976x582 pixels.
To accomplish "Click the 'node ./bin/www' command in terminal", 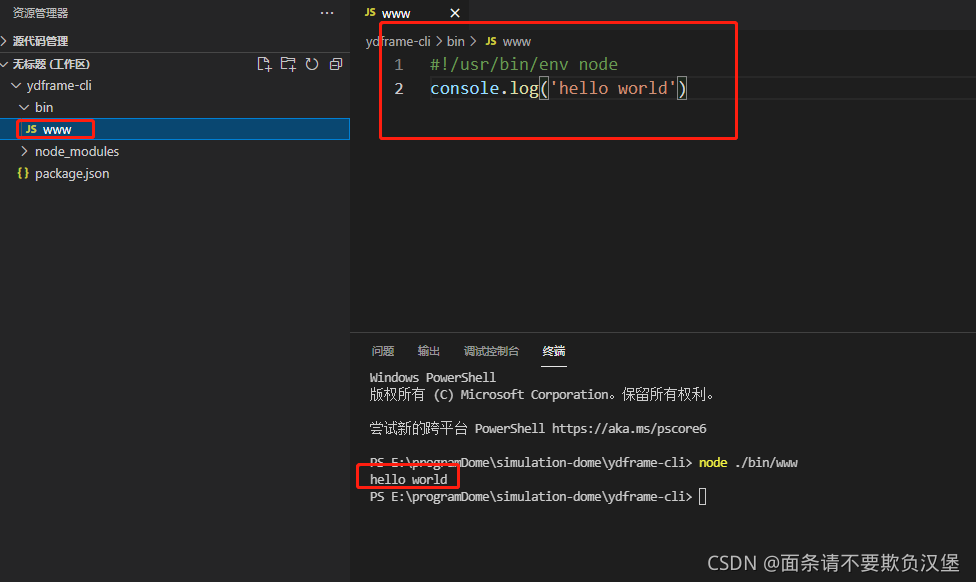I will [748, 462].
